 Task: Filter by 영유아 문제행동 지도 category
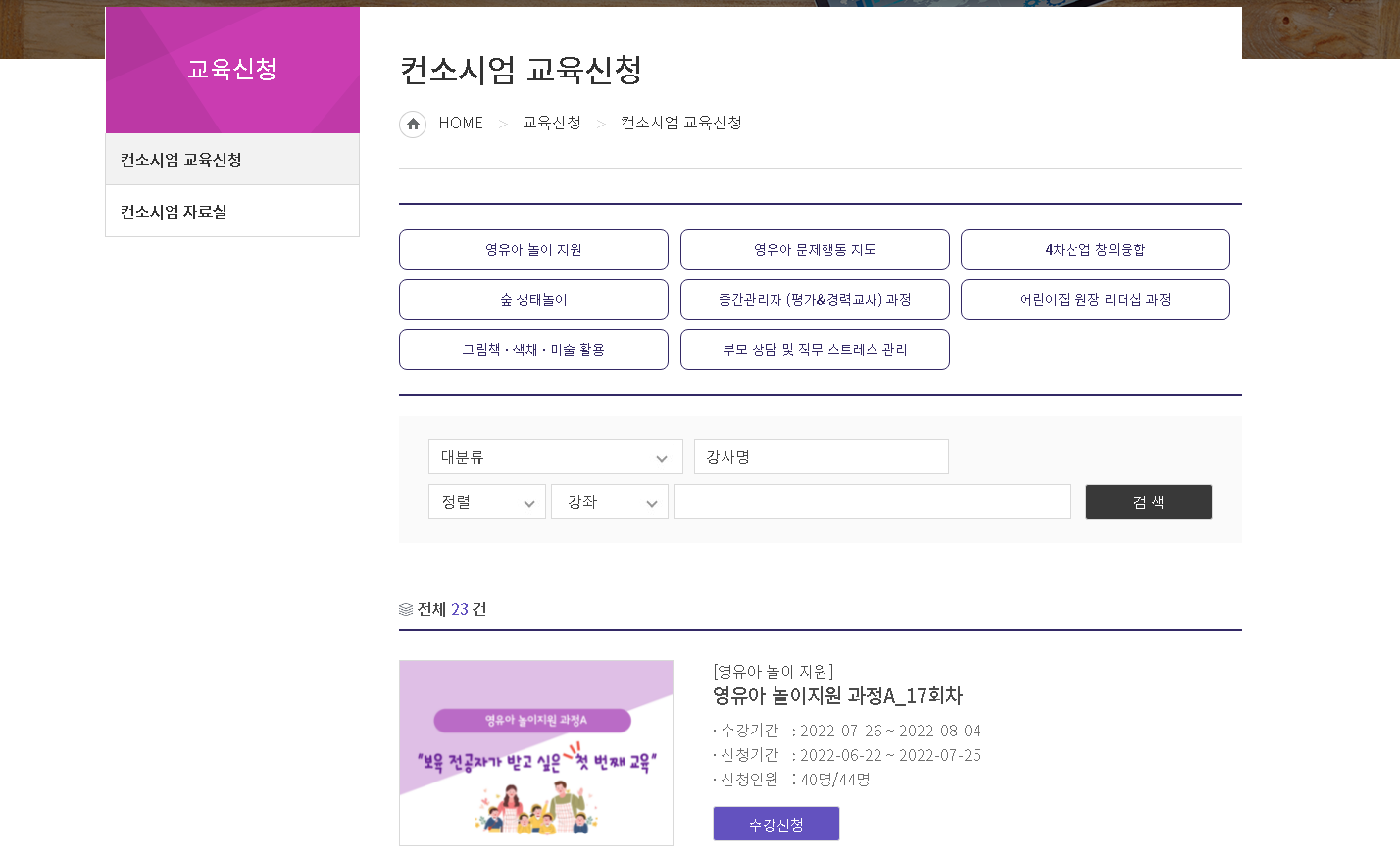(815, 250)
